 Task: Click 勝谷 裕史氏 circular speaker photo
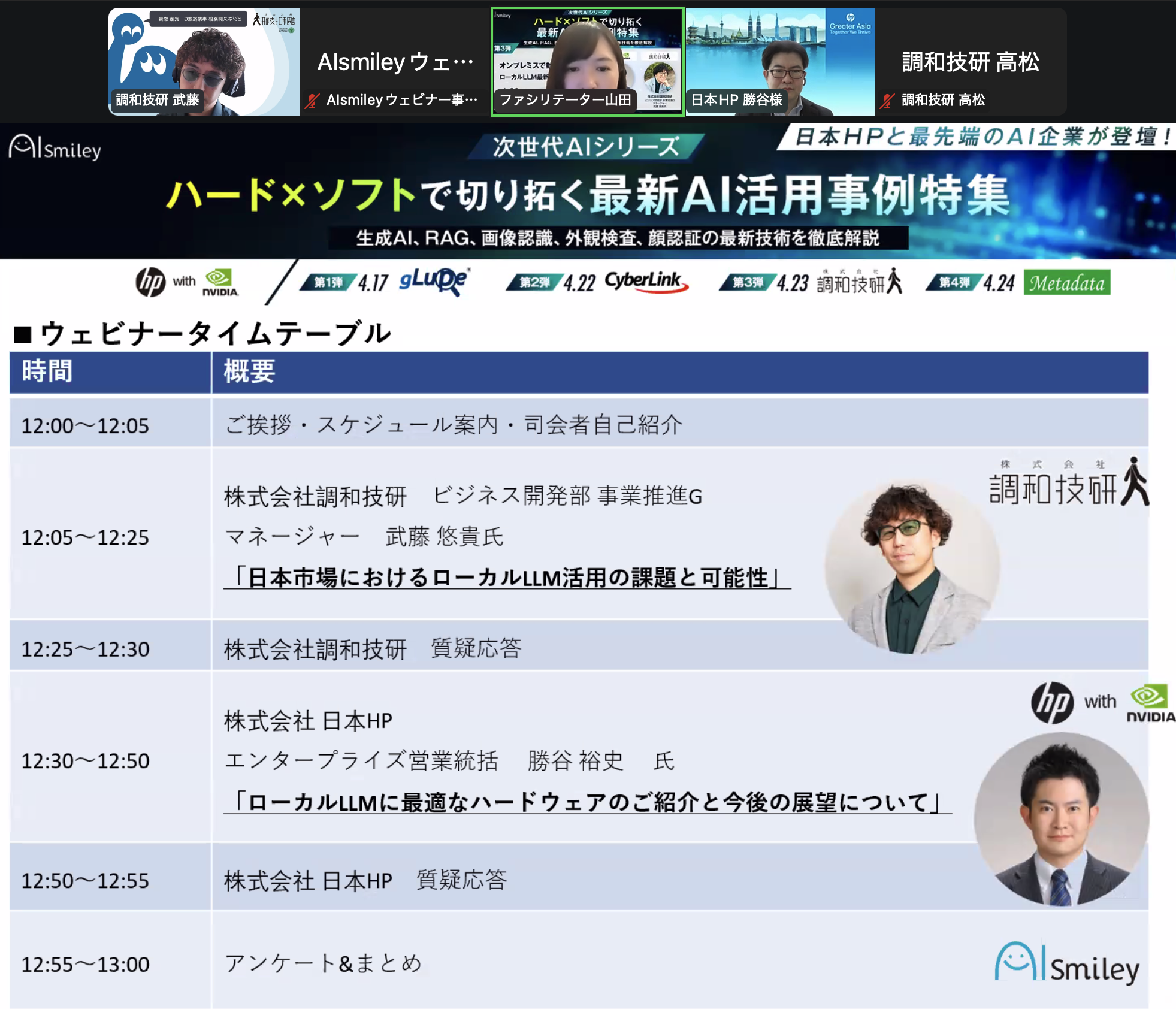(1060, 818)
